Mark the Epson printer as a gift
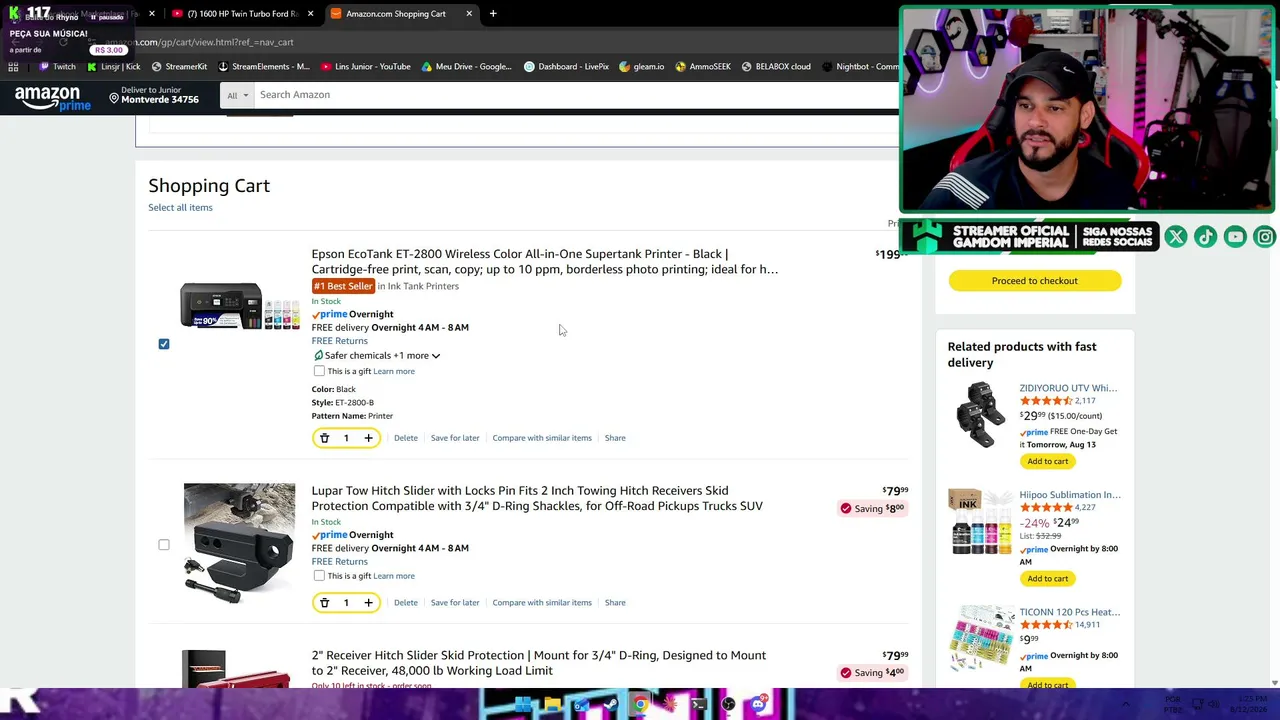1280x720 pixels. pos(319,371)
